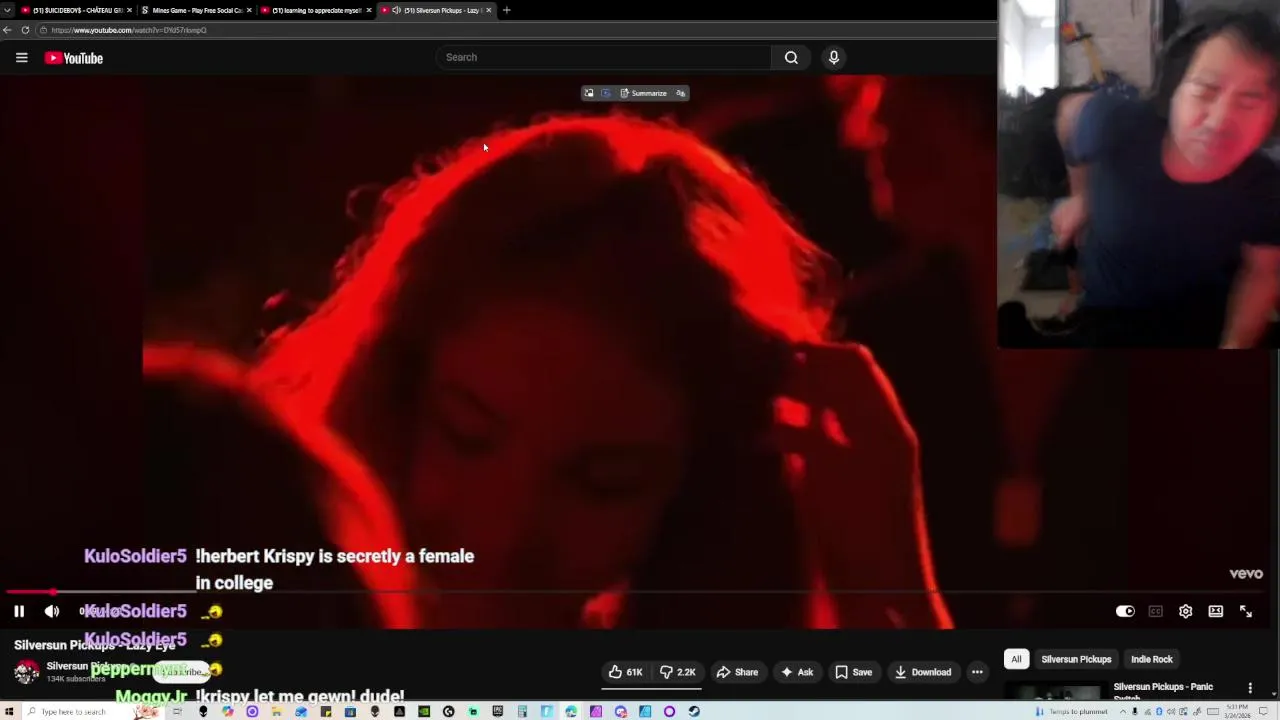The height and width of the screenshot is (720, 1280).
Task: Close the Silversun Pickups browser tab
Action: (488, 10)
